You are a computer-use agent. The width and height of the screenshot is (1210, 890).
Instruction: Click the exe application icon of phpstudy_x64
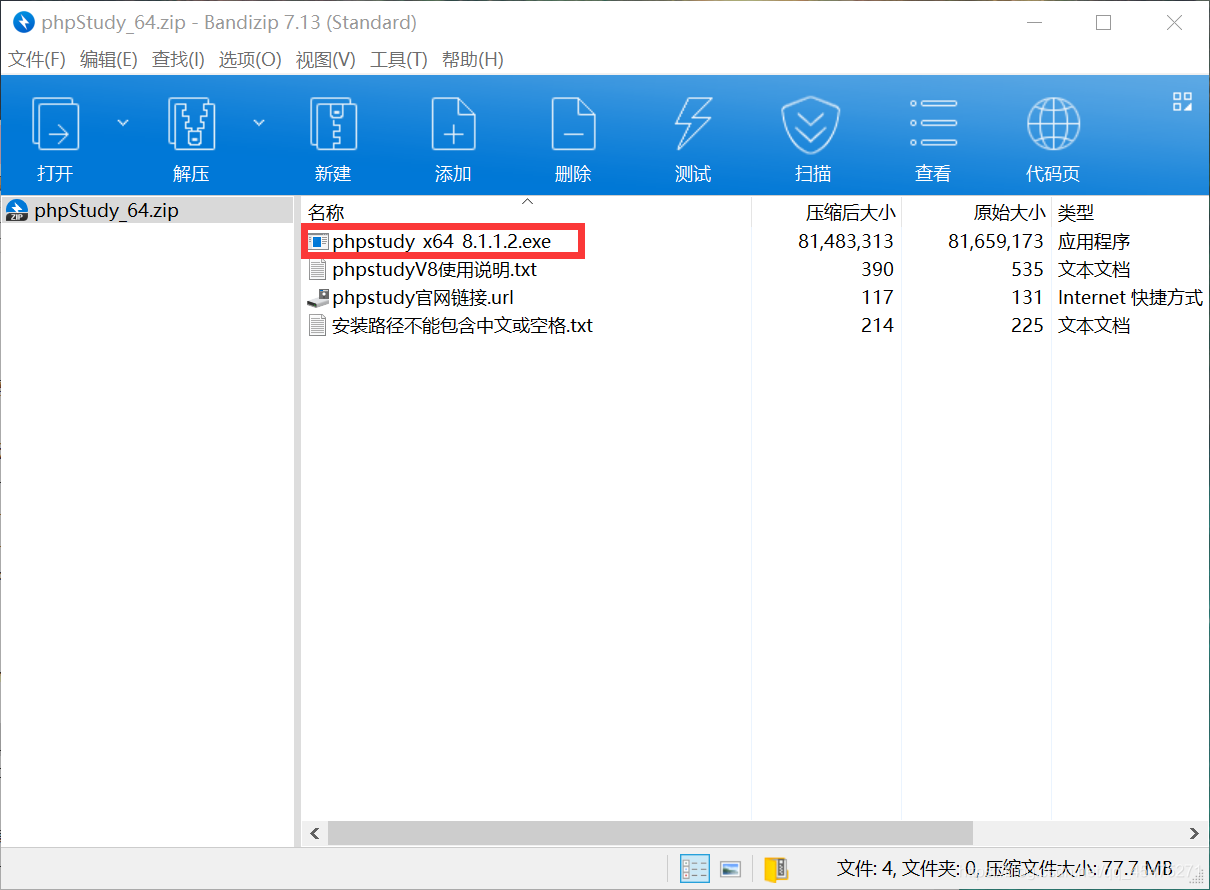(318, 241)
